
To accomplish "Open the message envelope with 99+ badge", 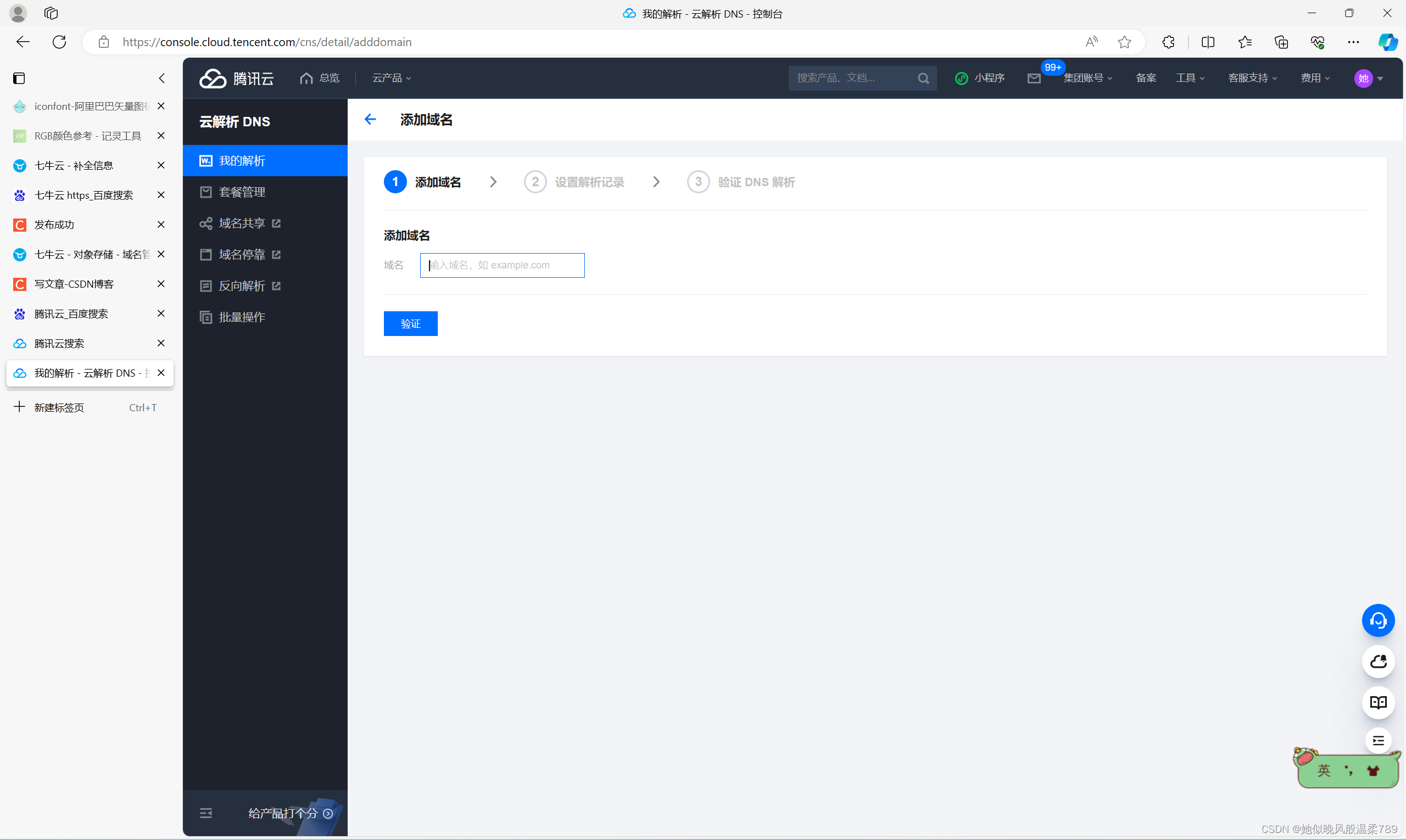I will (1035, 78).
